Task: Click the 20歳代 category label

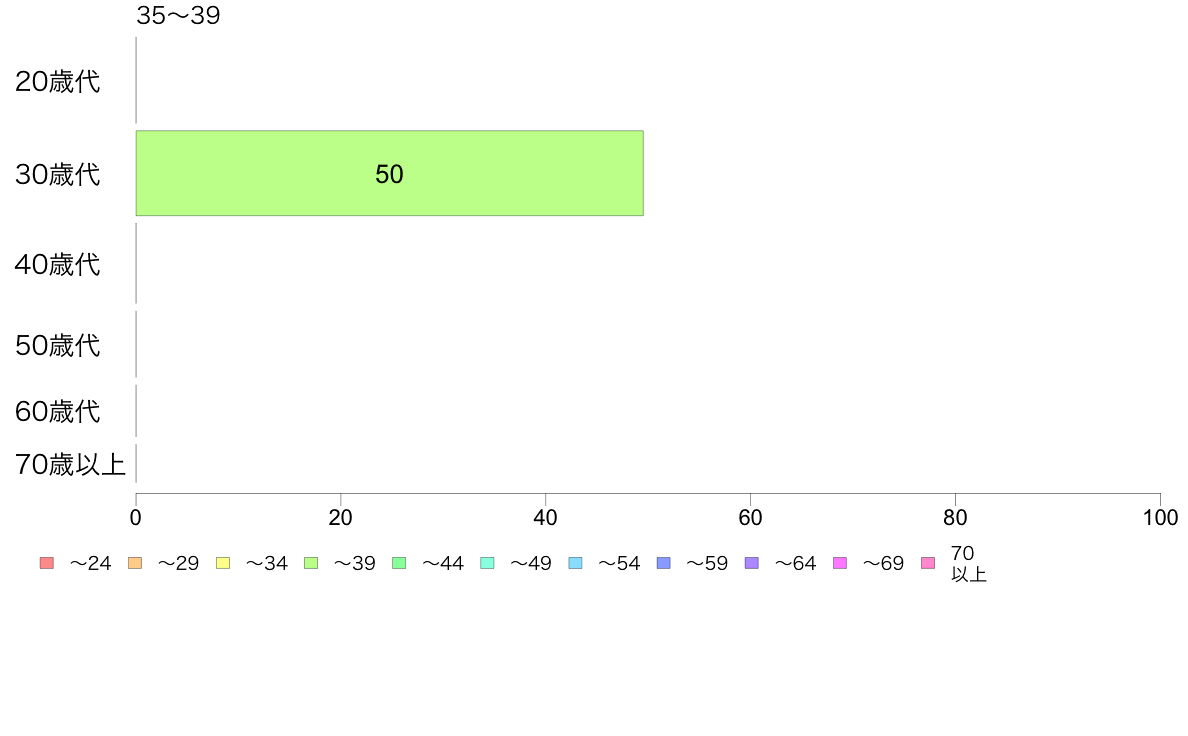Action: click(58, 82)
